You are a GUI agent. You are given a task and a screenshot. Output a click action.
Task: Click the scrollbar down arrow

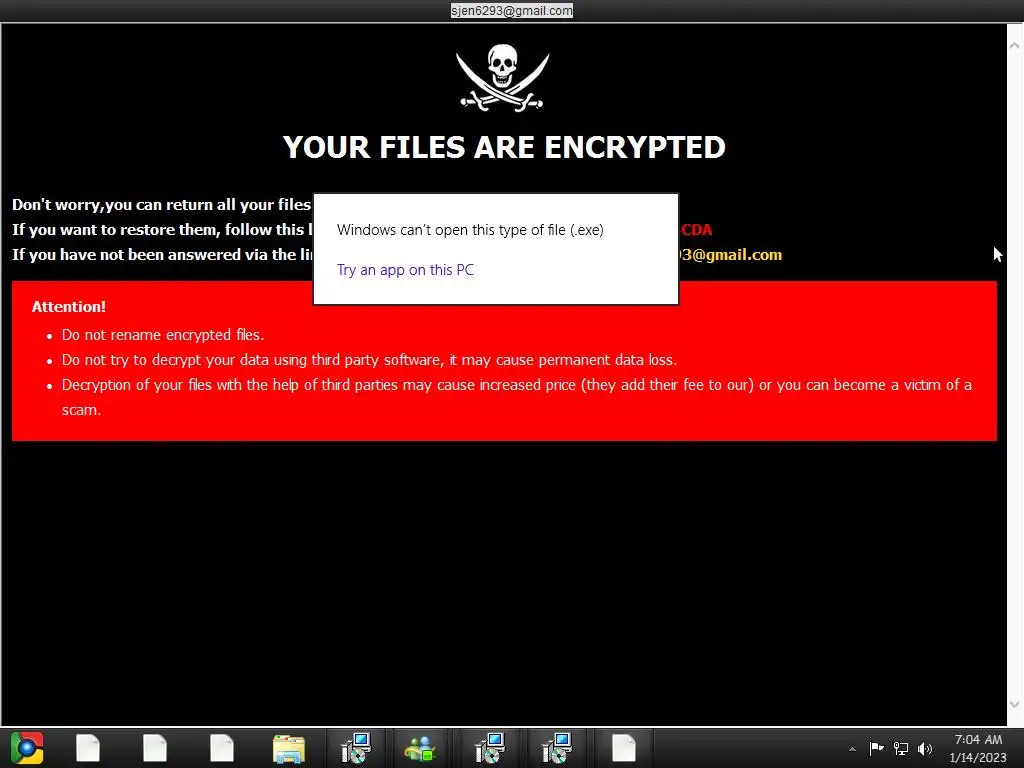point(1014,704)
